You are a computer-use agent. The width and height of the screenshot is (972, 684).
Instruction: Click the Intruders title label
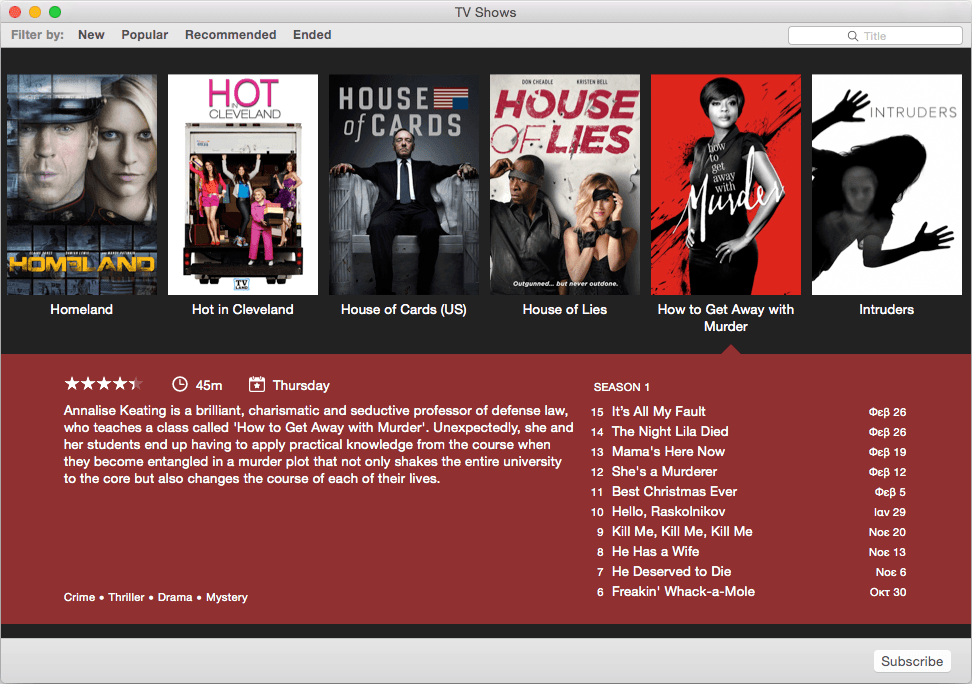click(x=886, y=309)
